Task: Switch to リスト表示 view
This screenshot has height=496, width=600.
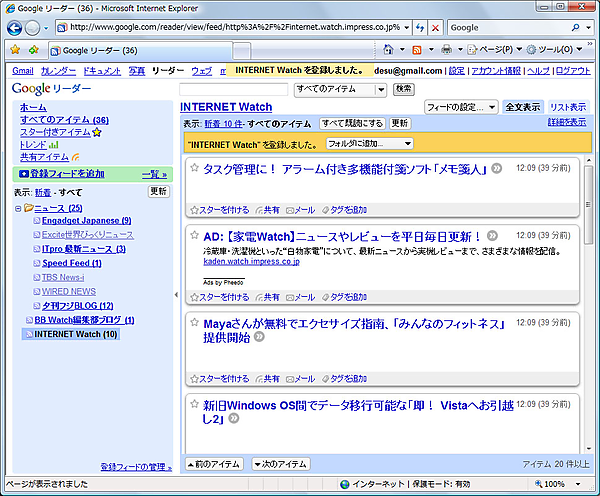Action: pyautogui.click(x=567, y=106)
